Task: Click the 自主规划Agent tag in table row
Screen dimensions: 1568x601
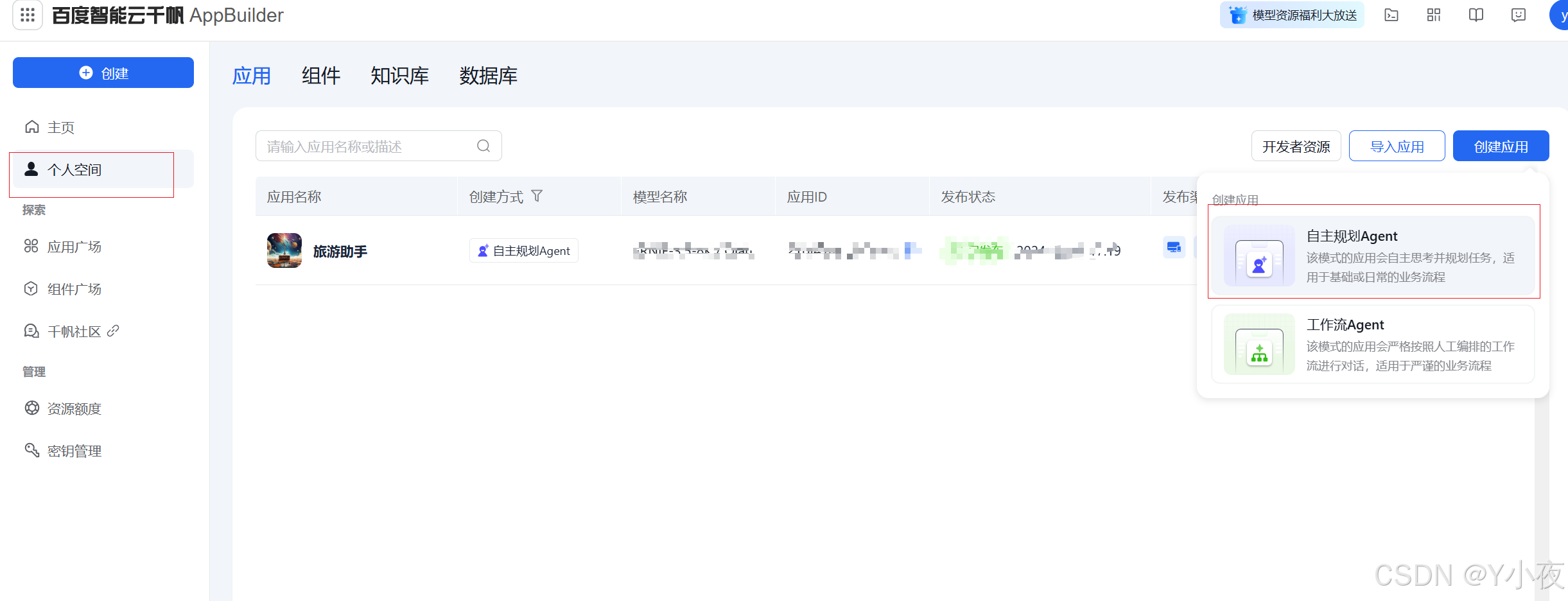Action: [524, 250]
